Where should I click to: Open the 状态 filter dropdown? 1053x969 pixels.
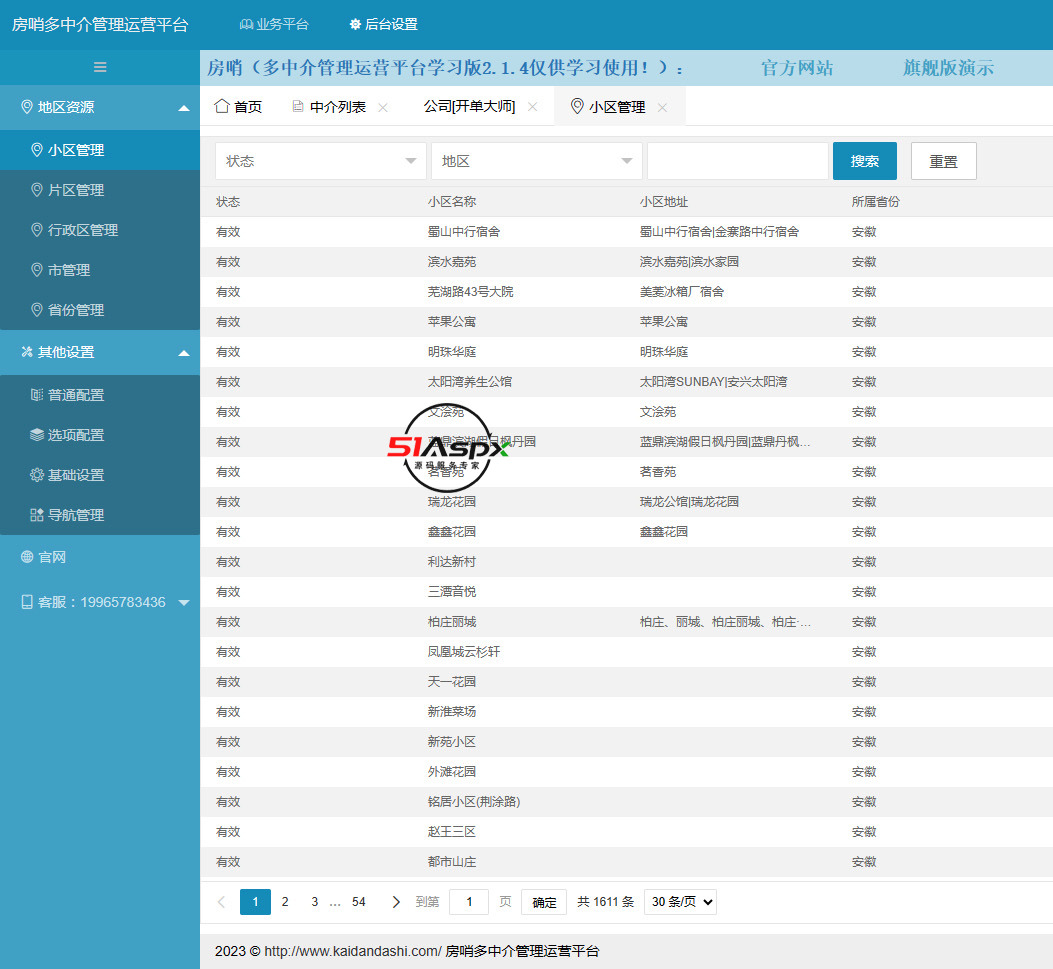320,161
